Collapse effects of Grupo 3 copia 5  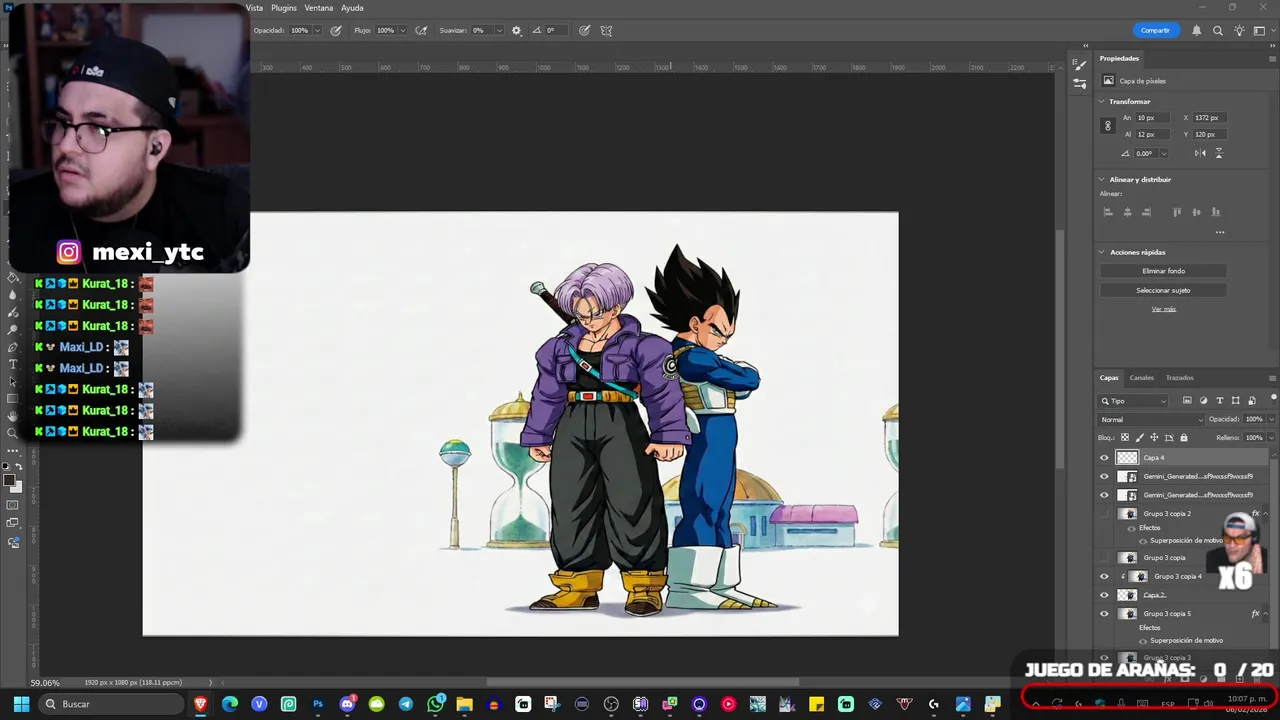(1265, 614)
